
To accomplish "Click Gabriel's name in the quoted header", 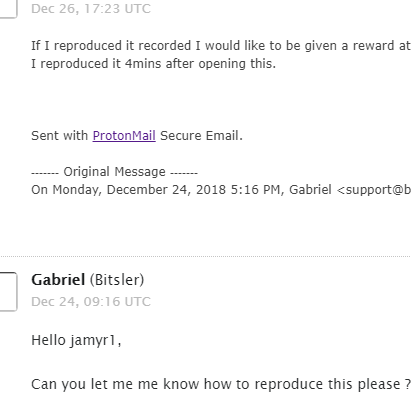I will click(310, 190).
